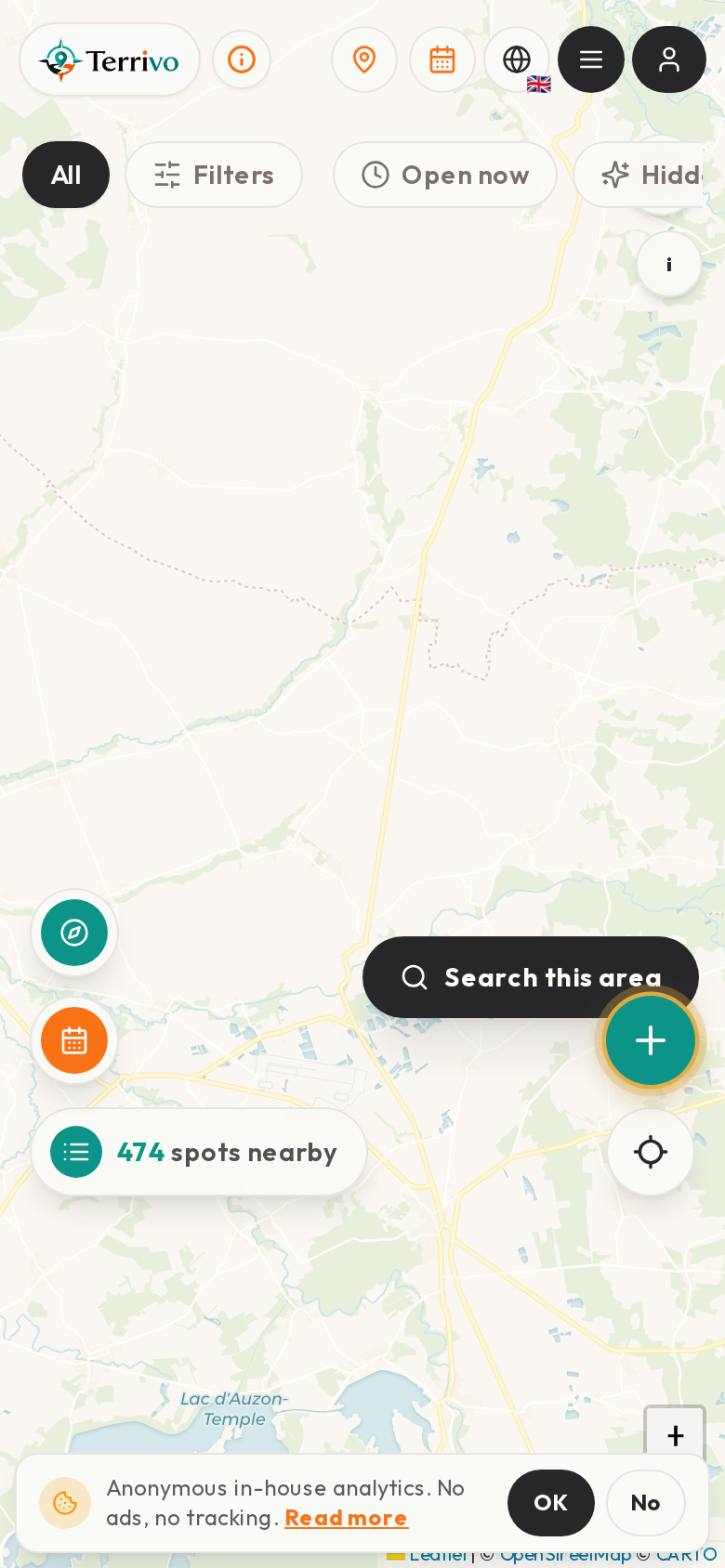Screen dimensions: 725x1568
Task: Open the hamburger menu
Action: 591,59
